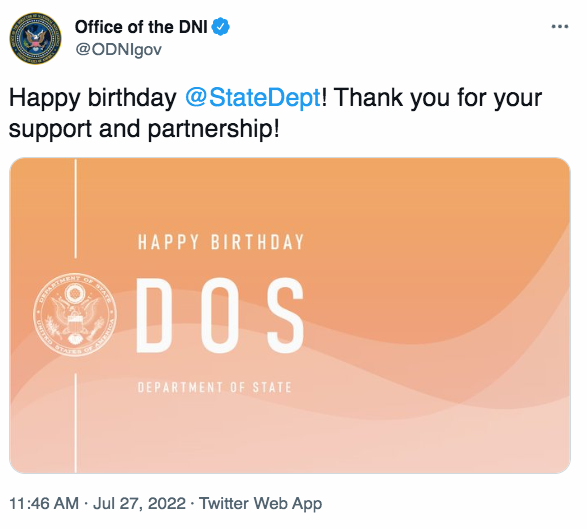Viewport: 587px width, 529px height.
Task: Open the ODNI seal profile avatar
Action: click(36, 38)
